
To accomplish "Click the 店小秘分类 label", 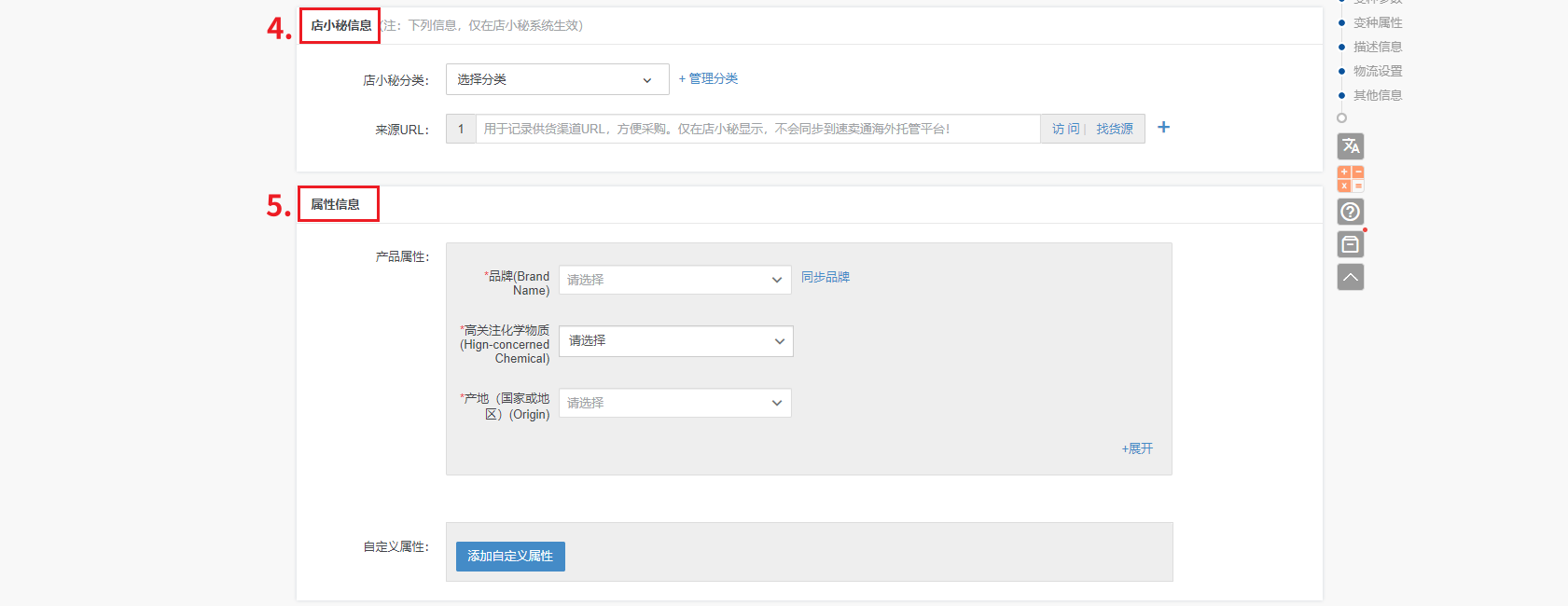I will (x=396, y=80).
